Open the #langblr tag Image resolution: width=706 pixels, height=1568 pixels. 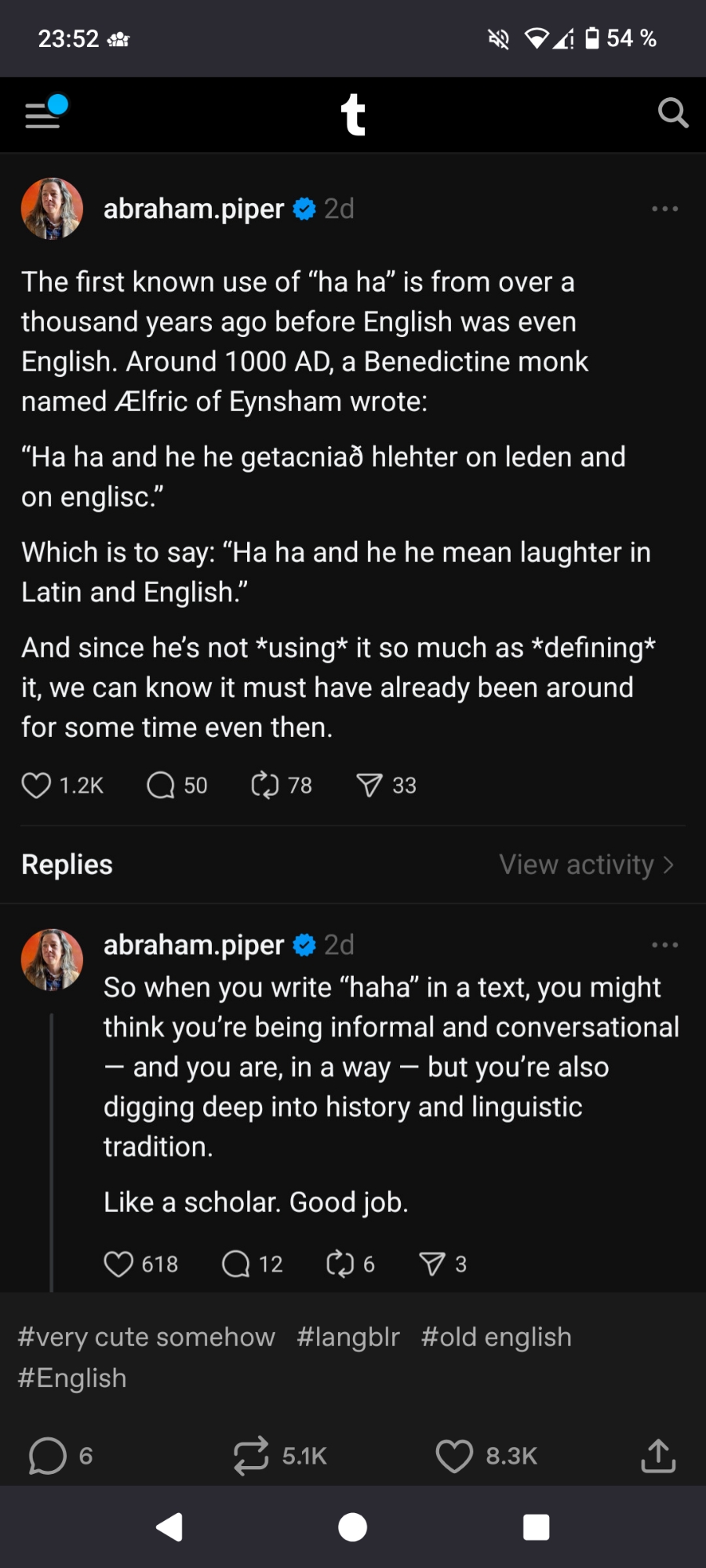click(348, 1337)
